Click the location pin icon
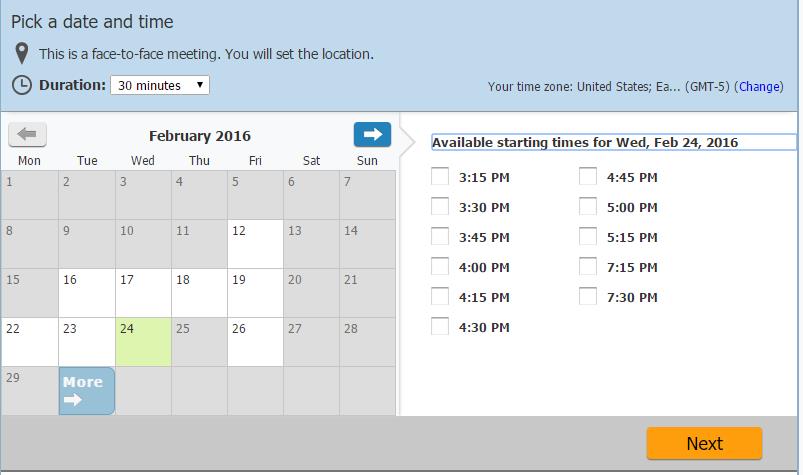 (22, 53)
